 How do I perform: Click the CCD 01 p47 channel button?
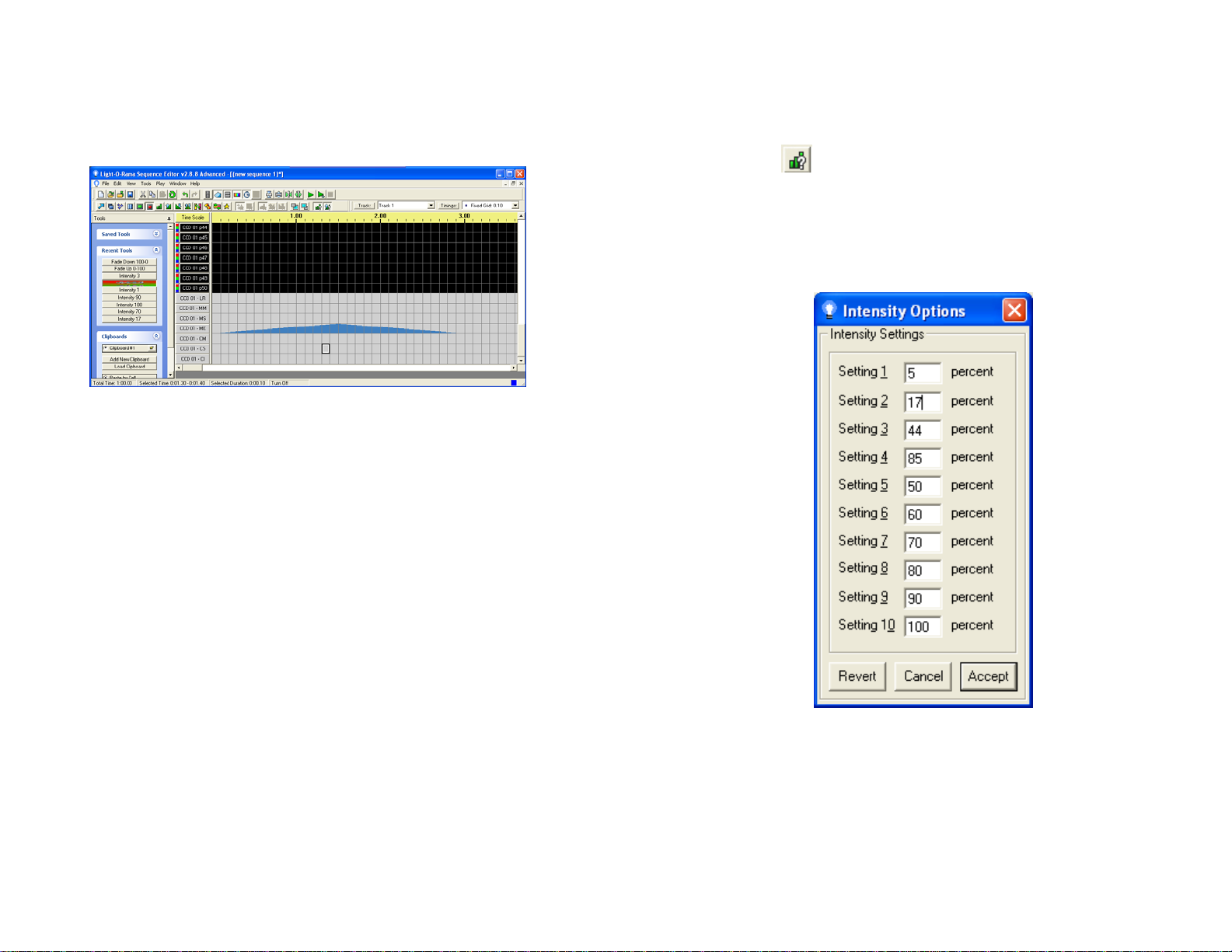click(x=195, y=258)
